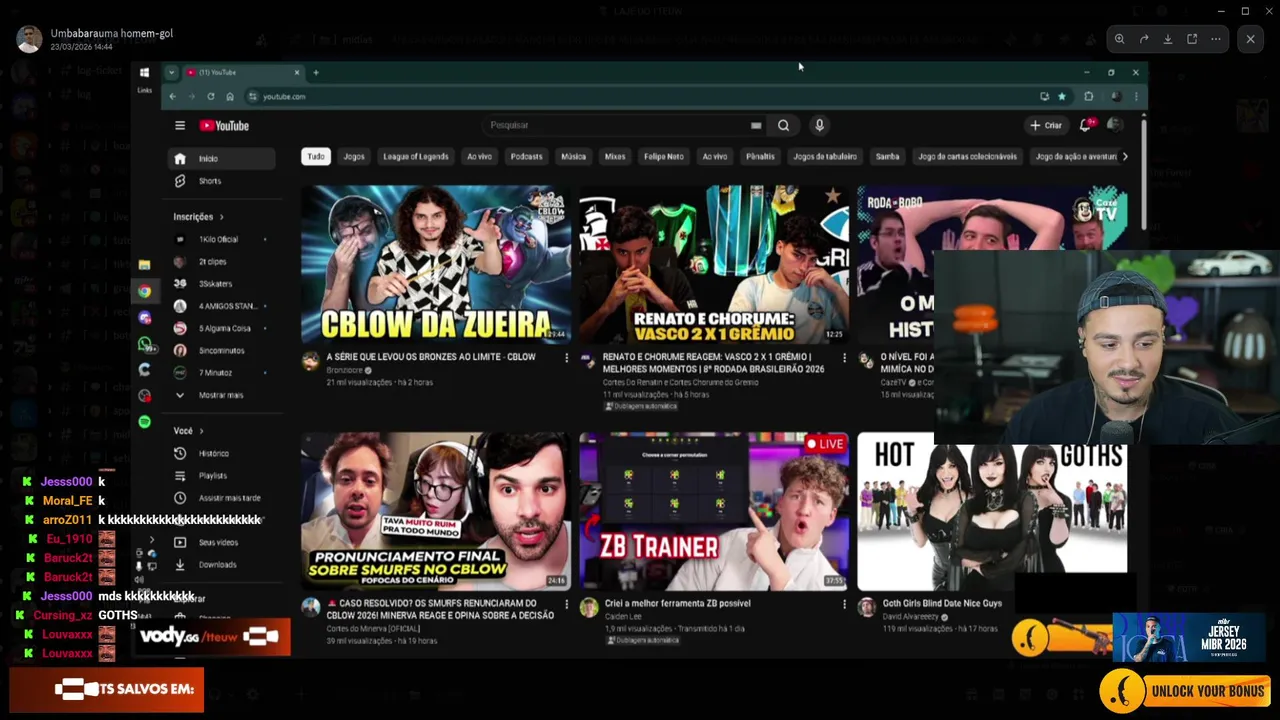Download the media from viewer toolbar
Image resolution: width=1280 pixels, height=720 pixels.
tap(1168, 39)
